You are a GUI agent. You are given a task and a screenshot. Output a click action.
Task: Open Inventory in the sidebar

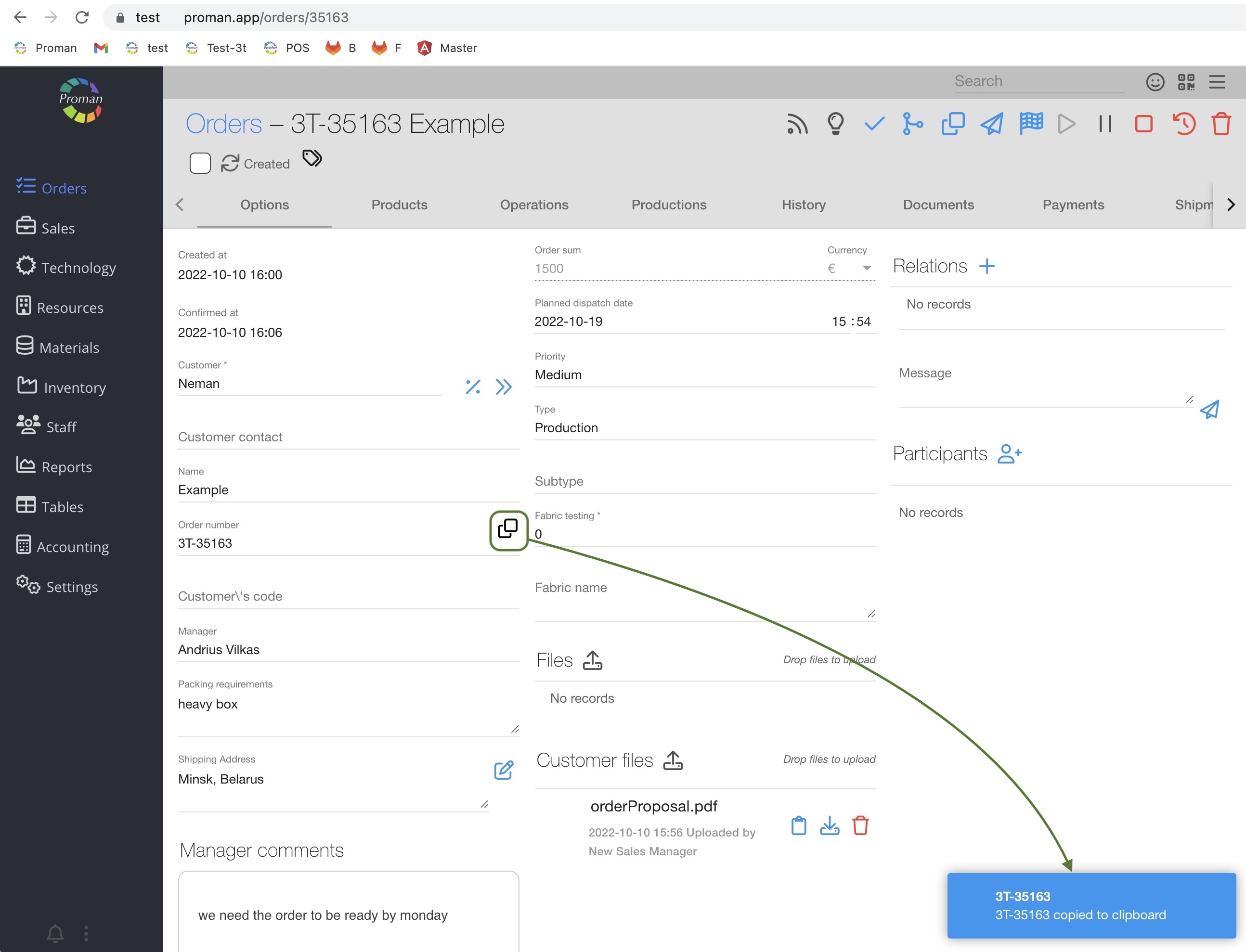pos(74,387)
